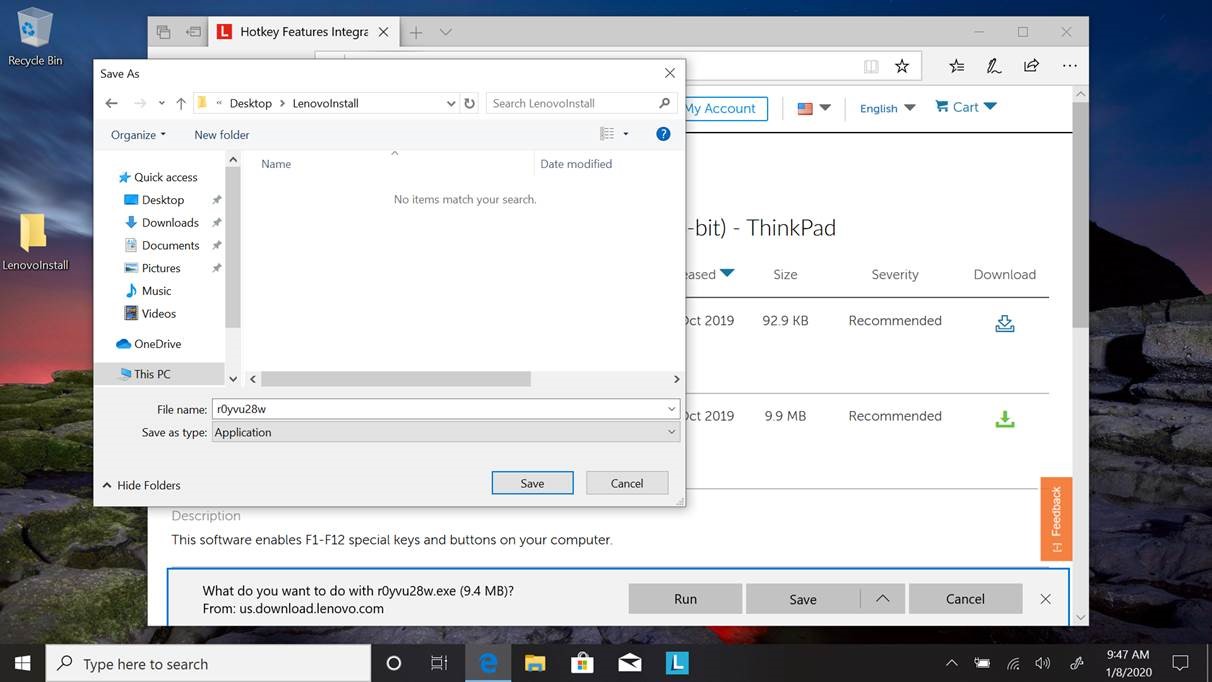Image resolution: width=1212 pixels, height=682 pixels.
Task: Open My Account on Lenovo site
Action: click(x=724, y=108)
